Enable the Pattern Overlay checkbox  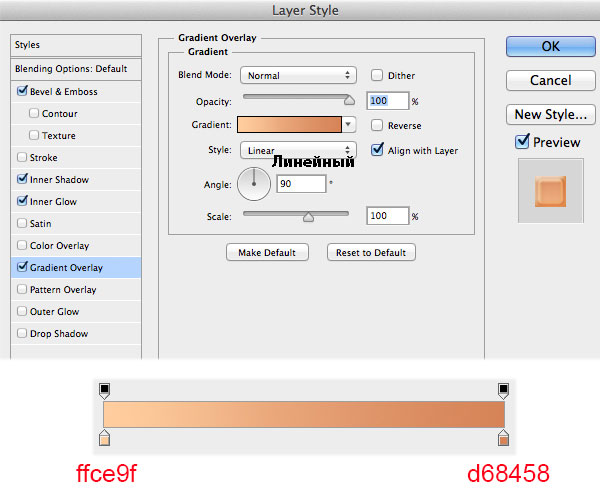click(x=22, y=289)
